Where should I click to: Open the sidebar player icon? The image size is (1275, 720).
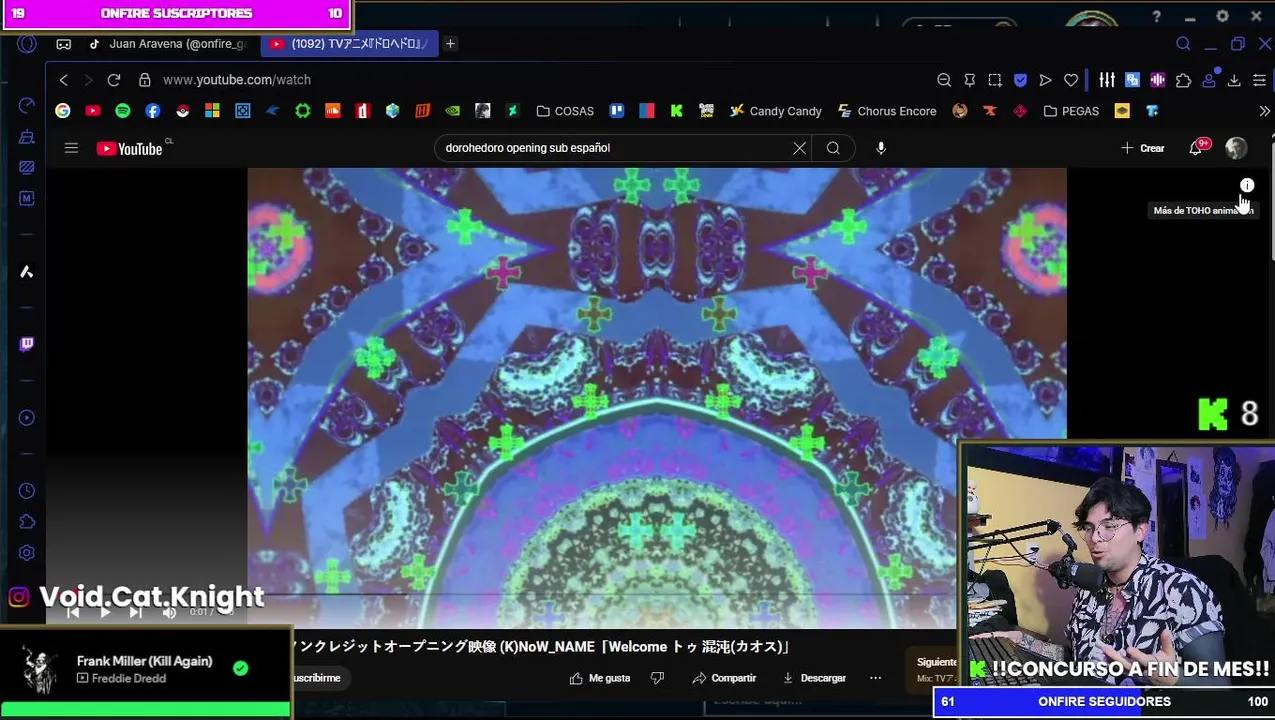click(x=27, y=418)
